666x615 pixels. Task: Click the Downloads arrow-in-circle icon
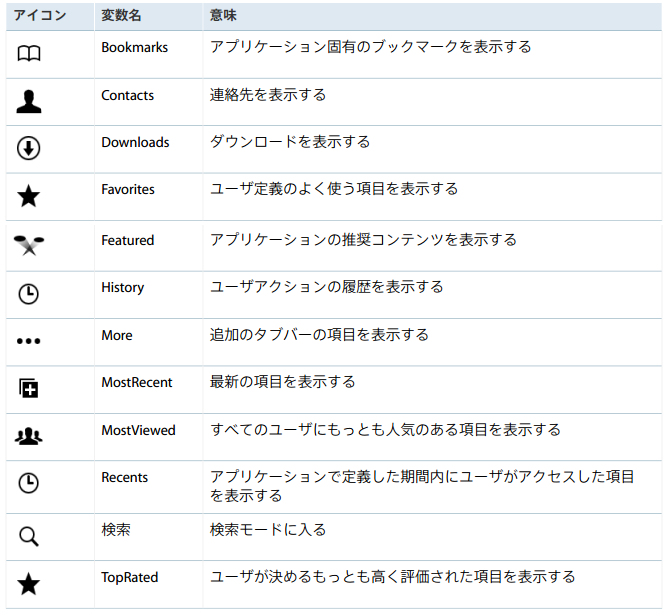(28, 148)
